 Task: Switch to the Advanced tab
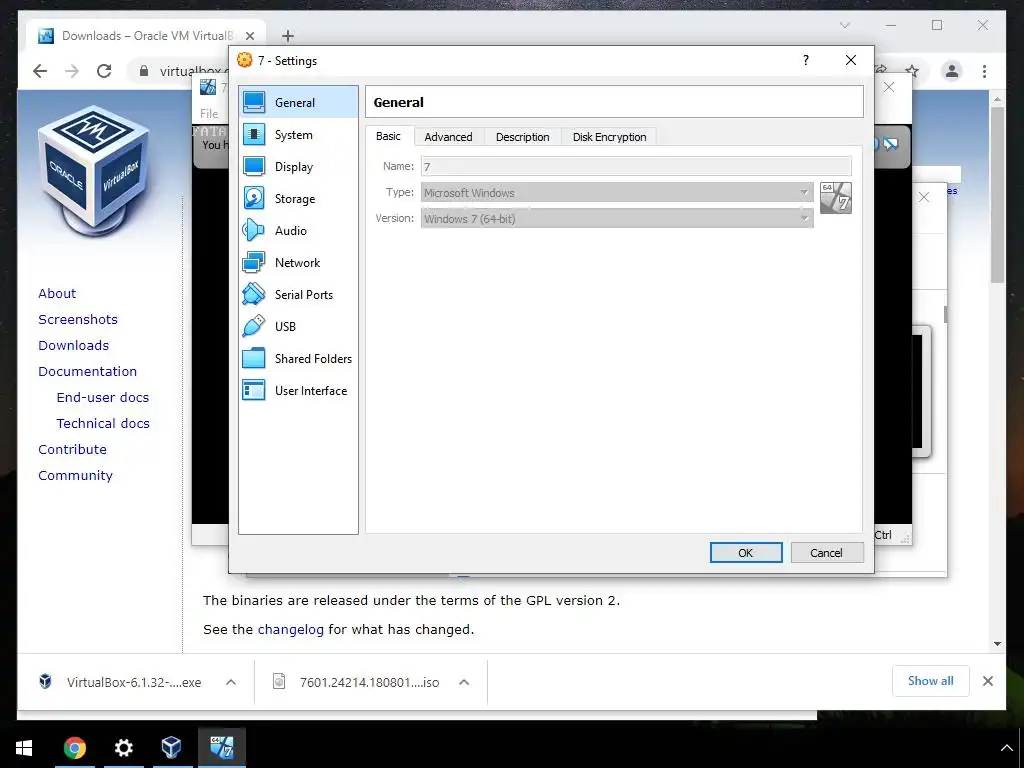click(x=448, y=136)
